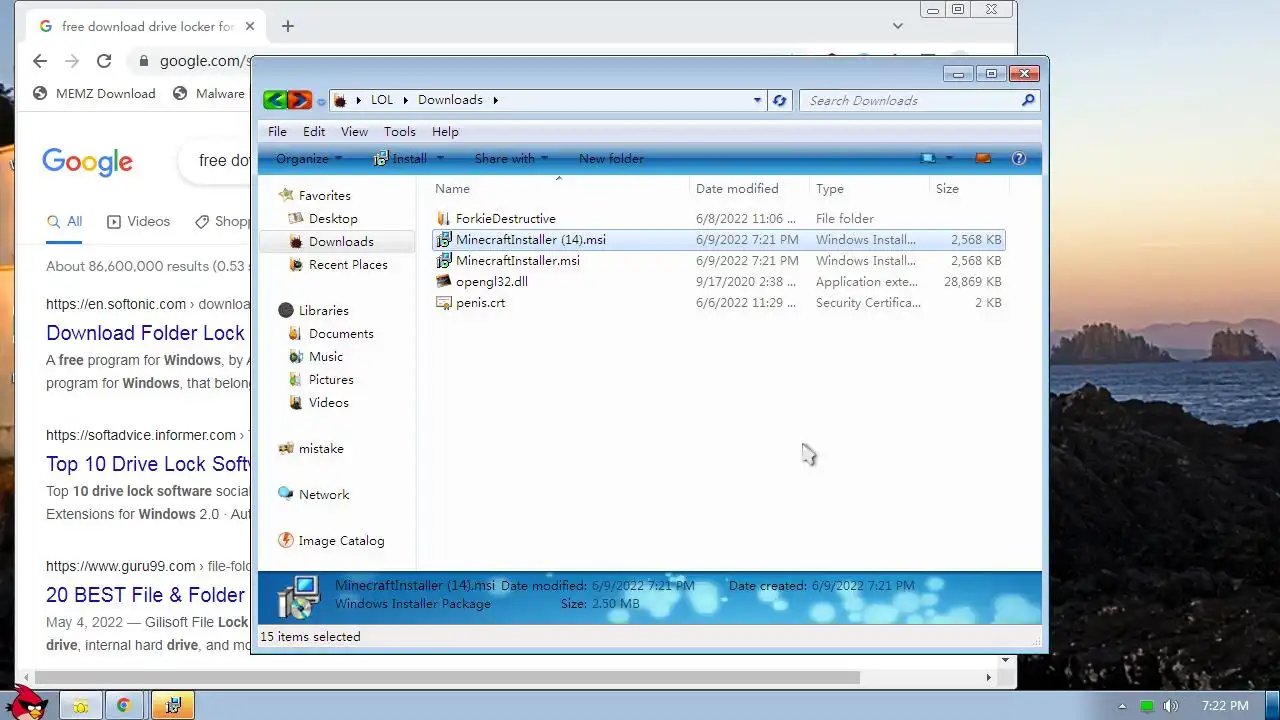Open the View menu
Screen dimensions: 1280x720
(354, 131)
